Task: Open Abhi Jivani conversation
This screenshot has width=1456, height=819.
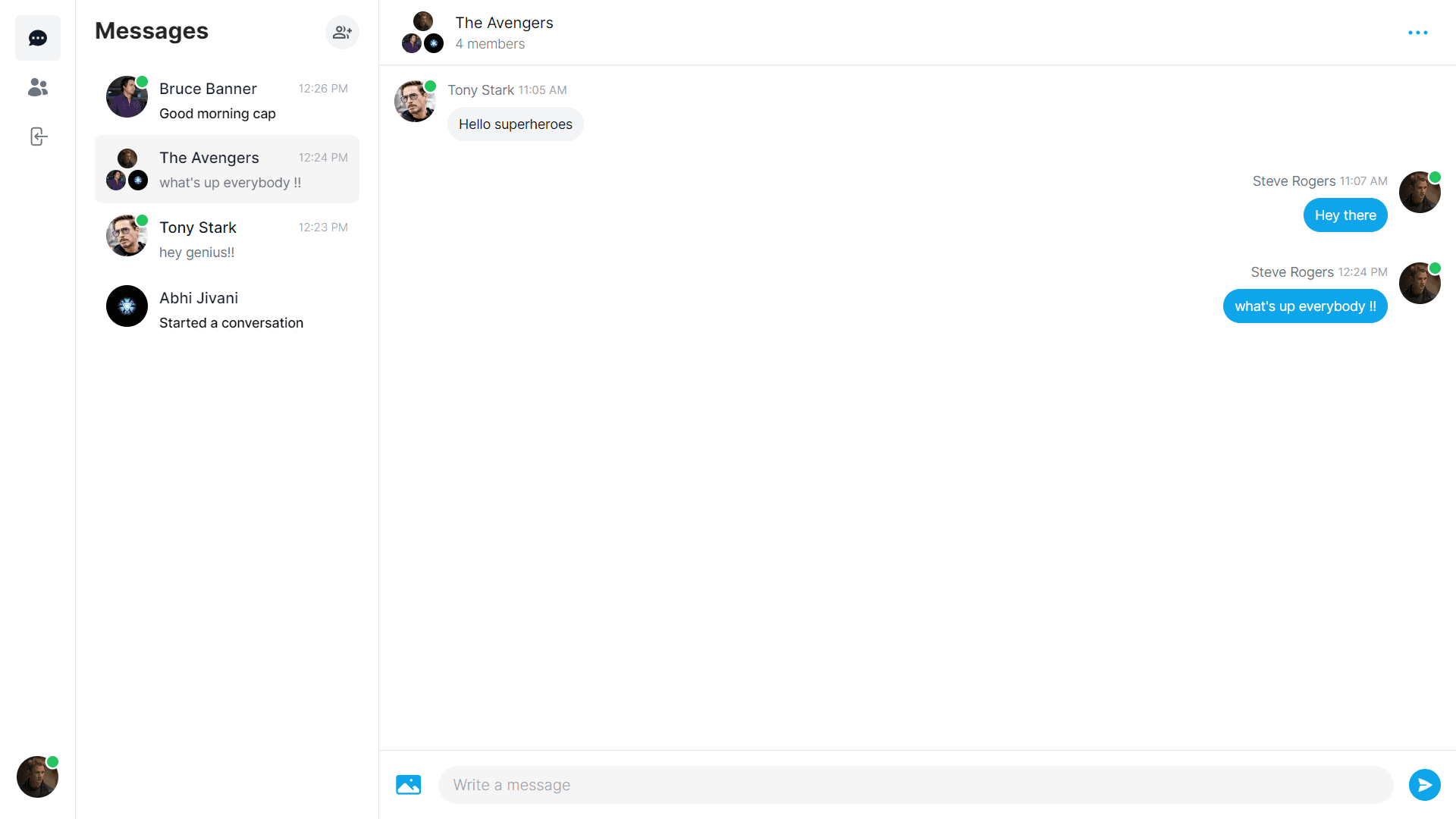Action: [227, 309]
